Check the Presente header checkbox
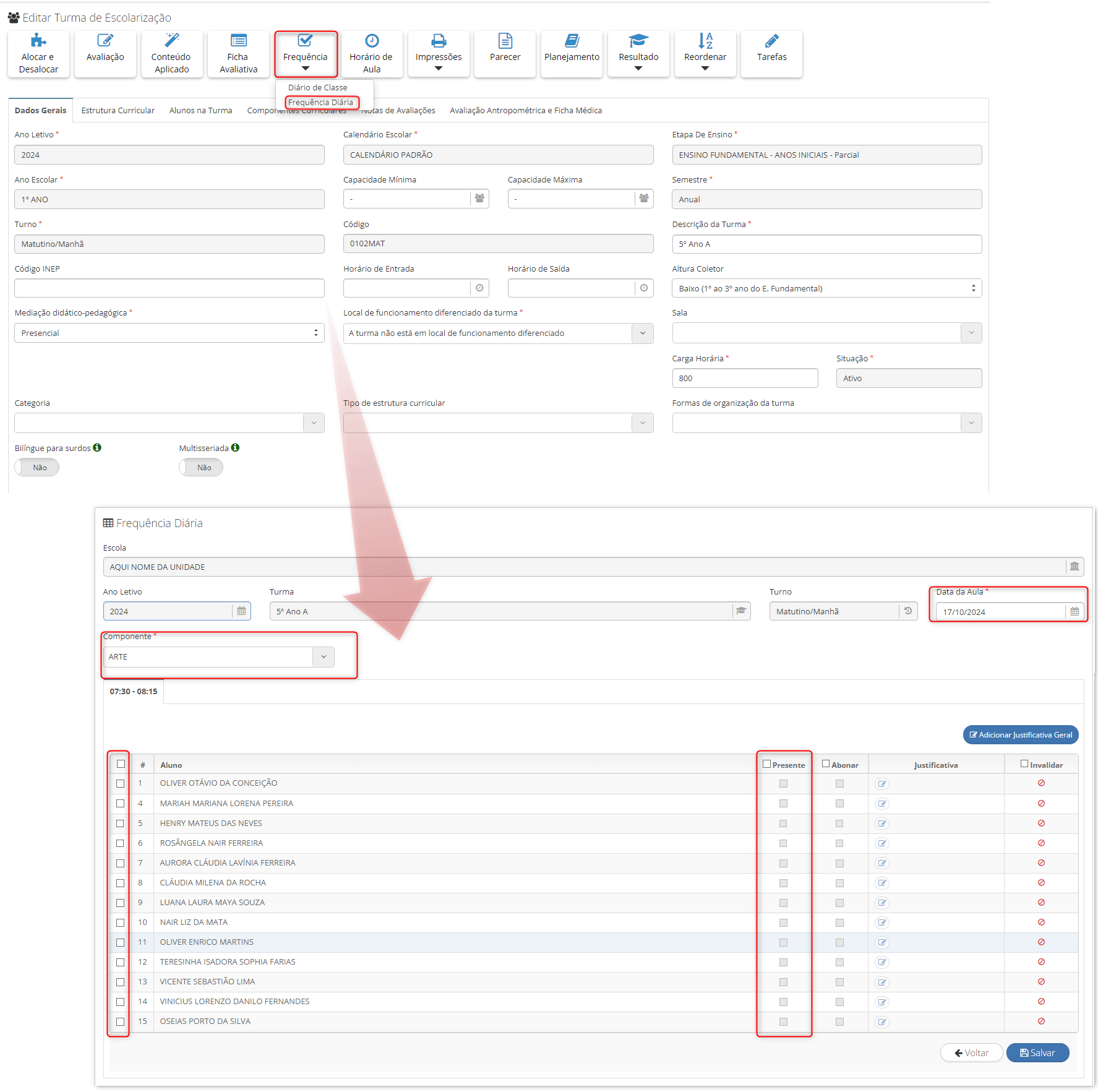The height and width of the screenshot is (1092, 1098). pos(767,764)
